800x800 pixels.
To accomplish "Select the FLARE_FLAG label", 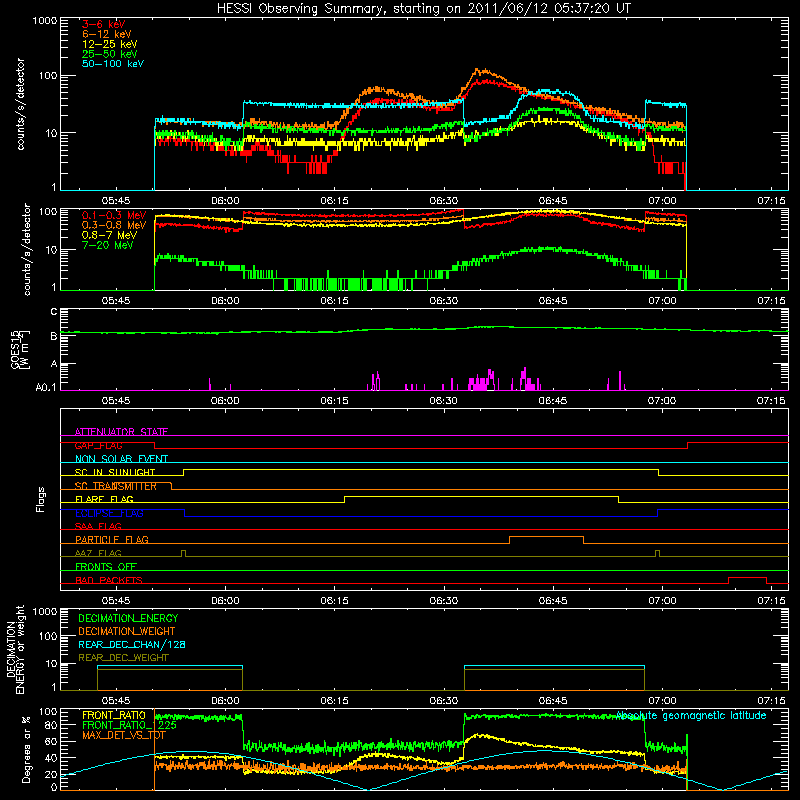I will [104, 499].
